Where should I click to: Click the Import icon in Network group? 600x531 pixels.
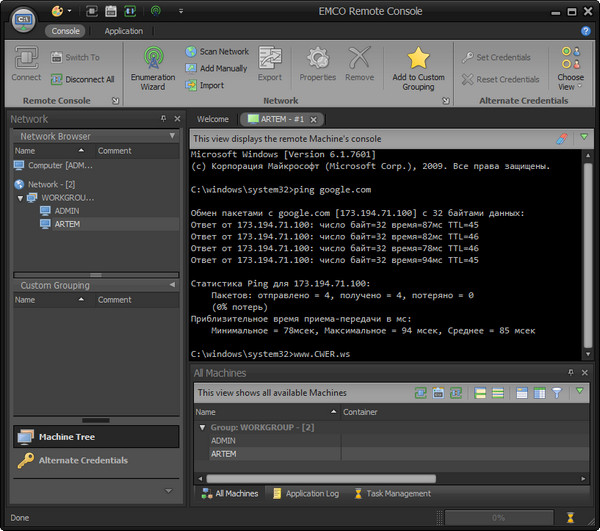(x=193, y=85)
